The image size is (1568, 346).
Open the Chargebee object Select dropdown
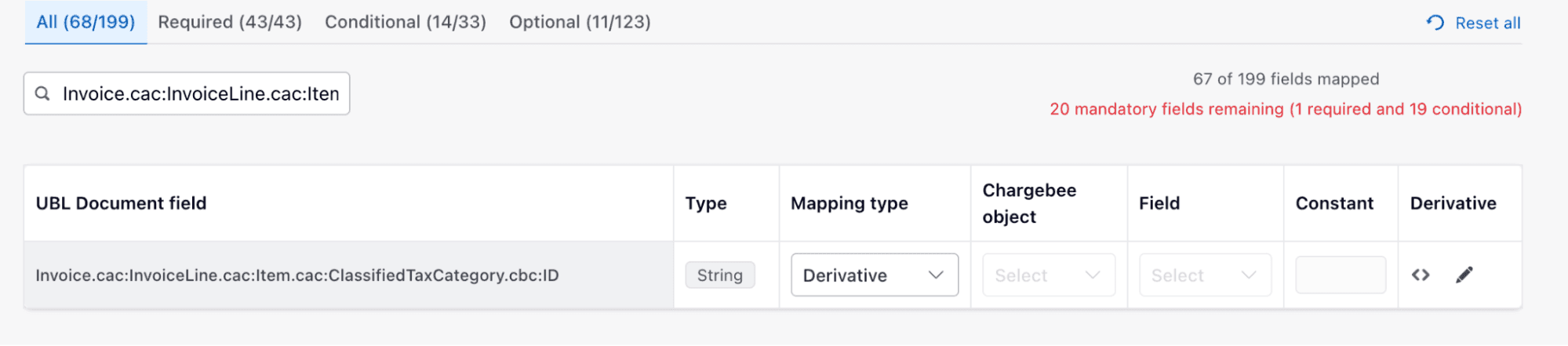1048,275
